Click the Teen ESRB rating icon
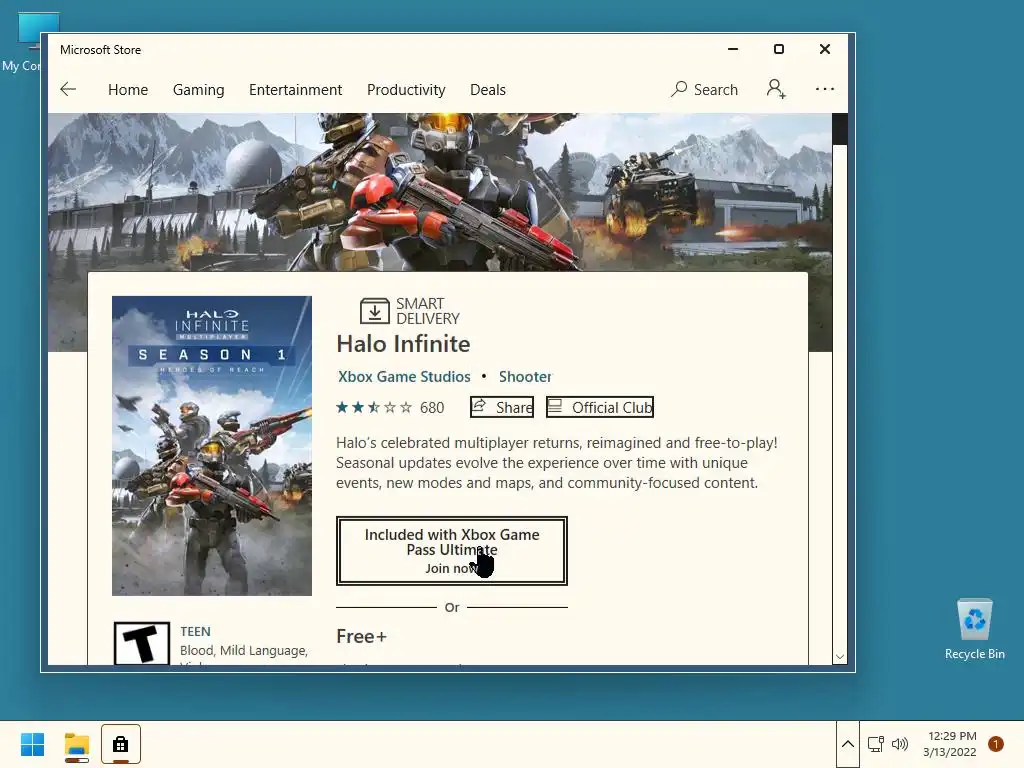The height and width of the screenshot is (768, 1024). tap(142, 643)
